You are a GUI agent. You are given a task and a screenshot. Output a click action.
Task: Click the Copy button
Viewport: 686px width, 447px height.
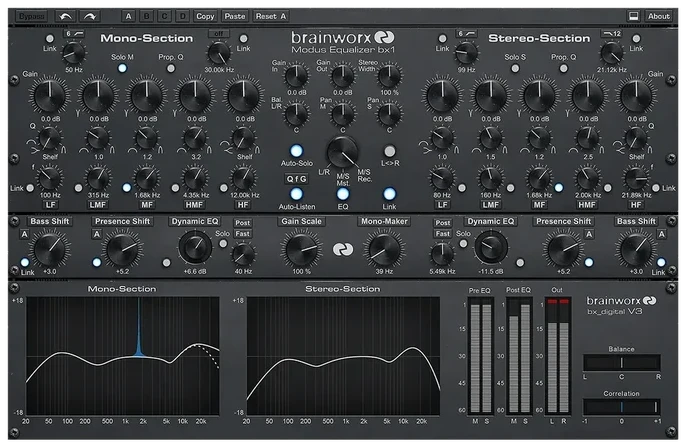pos(205,17)
